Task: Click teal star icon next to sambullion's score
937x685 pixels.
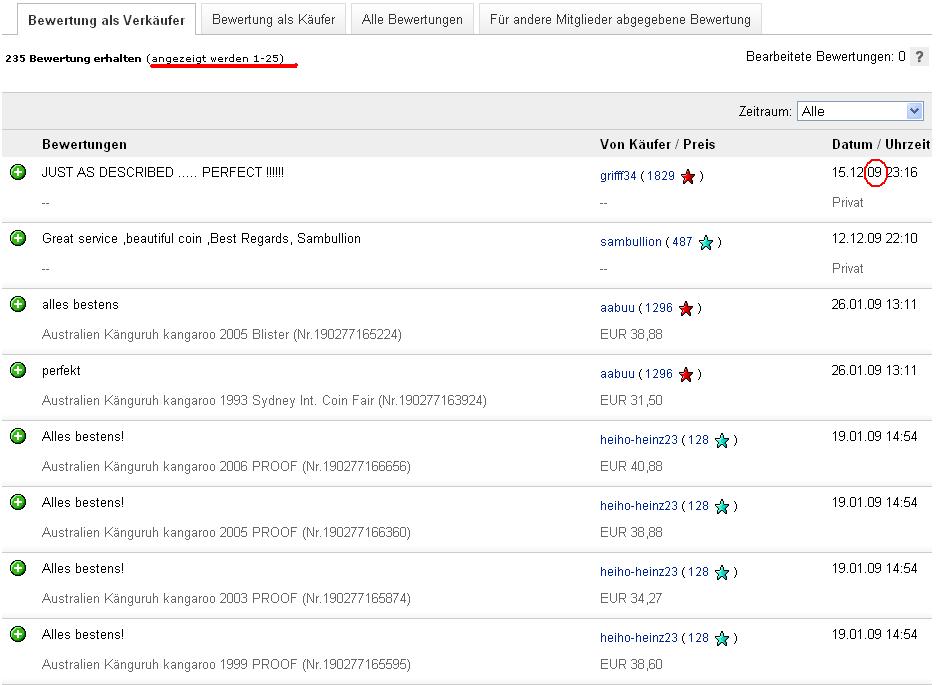Action: tap(706, 243)
